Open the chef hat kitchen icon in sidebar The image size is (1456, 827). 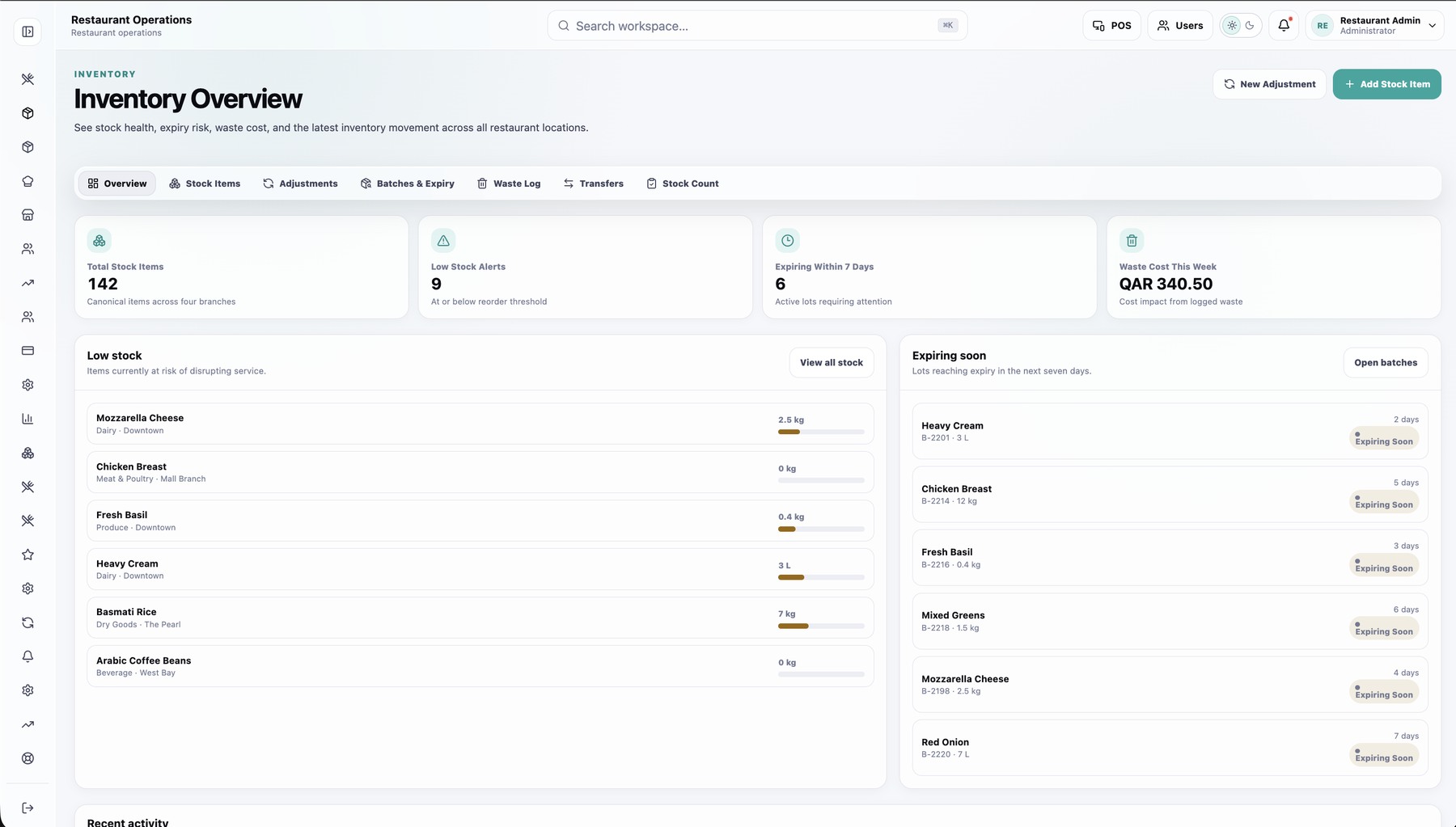point(28,181)
